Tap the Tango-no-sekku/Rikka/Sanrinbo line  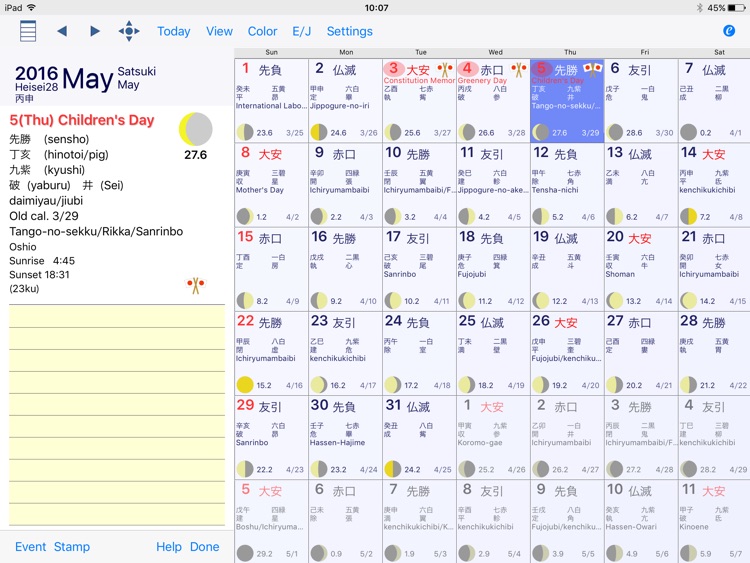96,232
